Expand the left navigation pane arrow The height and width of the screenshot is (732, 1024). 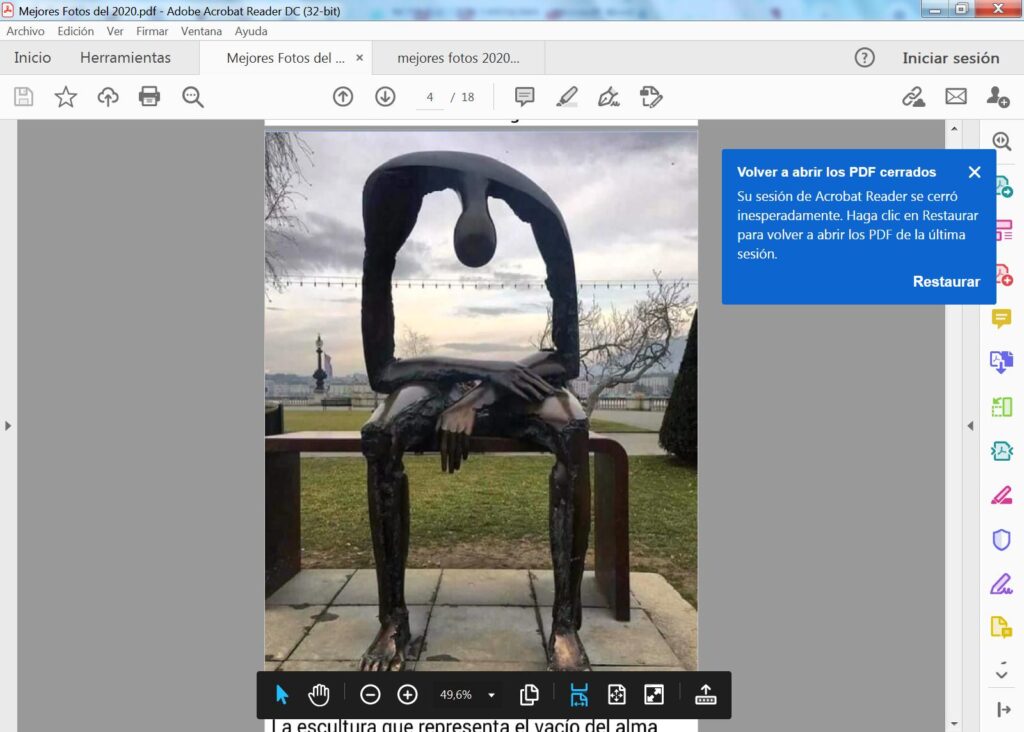(8, 426)
